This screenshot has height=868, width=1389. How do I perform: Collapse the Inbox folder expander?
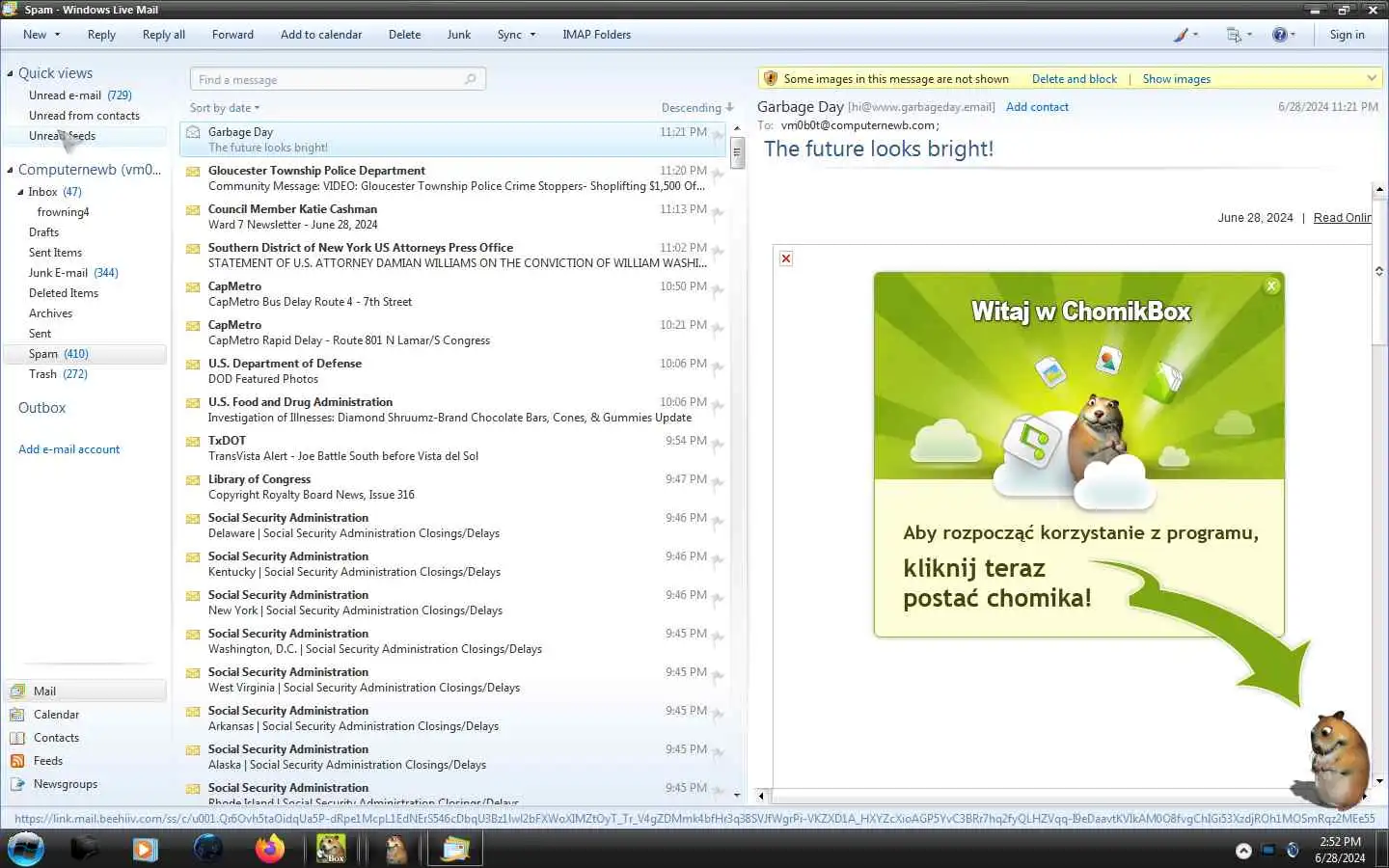pyautogui.click(x=20, y=192)
